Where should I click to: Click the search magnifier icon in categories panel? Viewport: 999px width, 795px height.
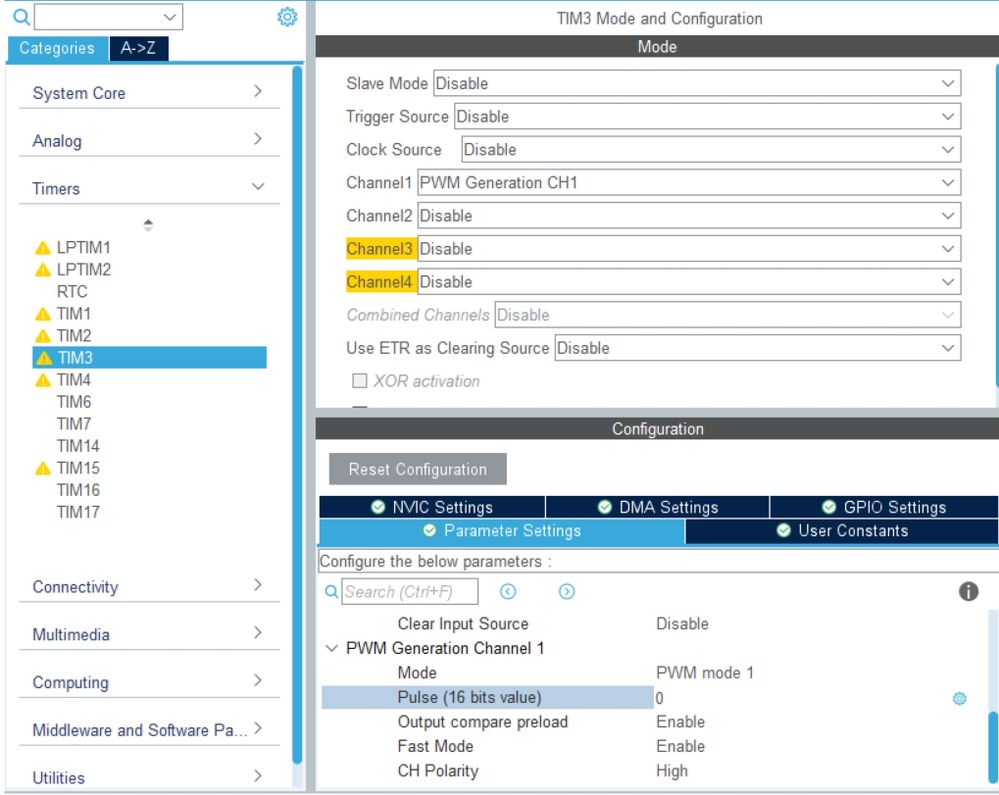pyautogui.click(x=21, y=17)
